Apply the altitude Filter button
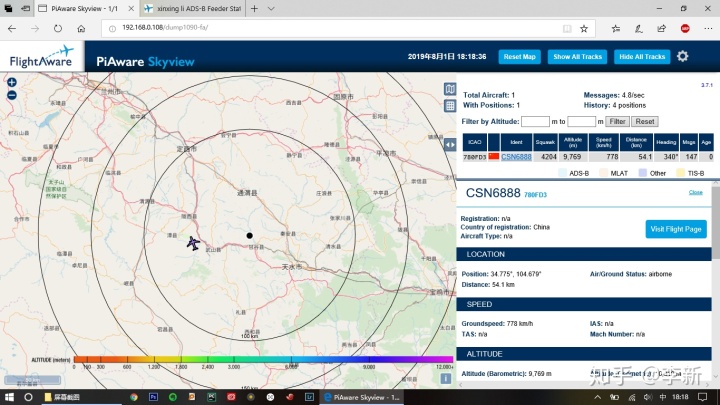 point(617,121)
